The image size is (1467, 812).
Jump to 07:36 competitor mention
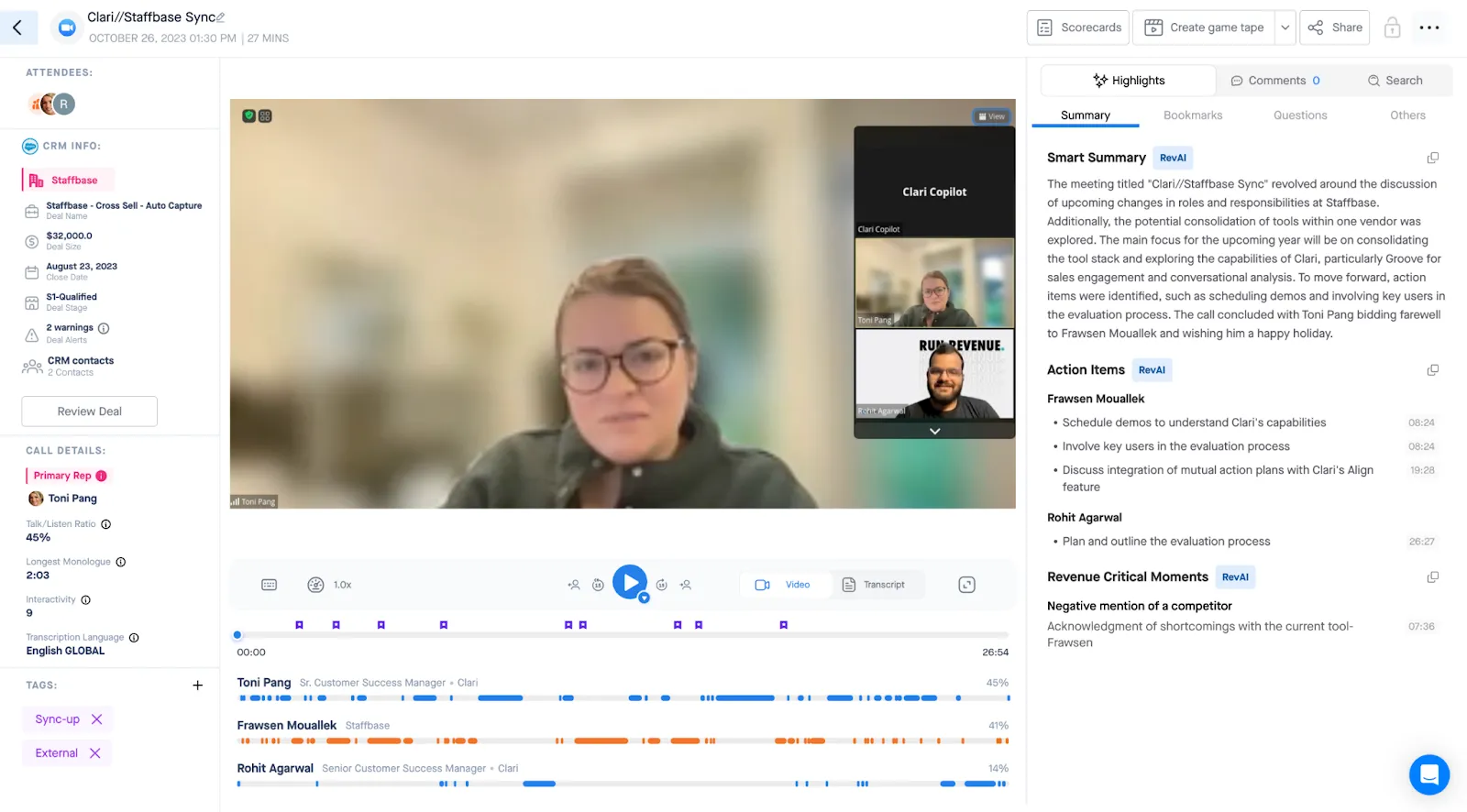click(1421, 627)
